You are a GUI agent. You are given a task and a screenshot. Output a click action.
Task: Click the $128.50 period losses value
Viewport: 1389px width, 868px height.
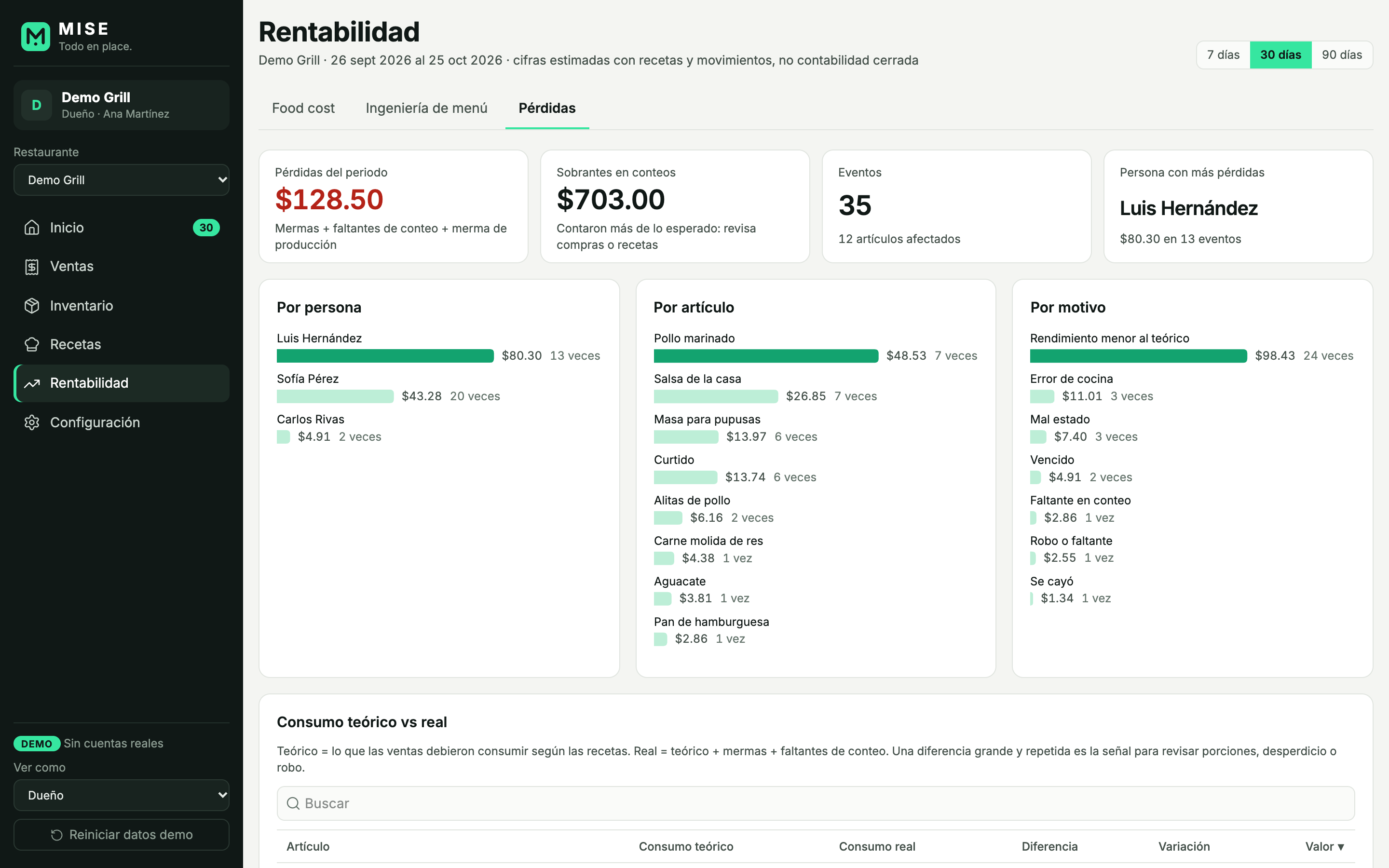329,200
